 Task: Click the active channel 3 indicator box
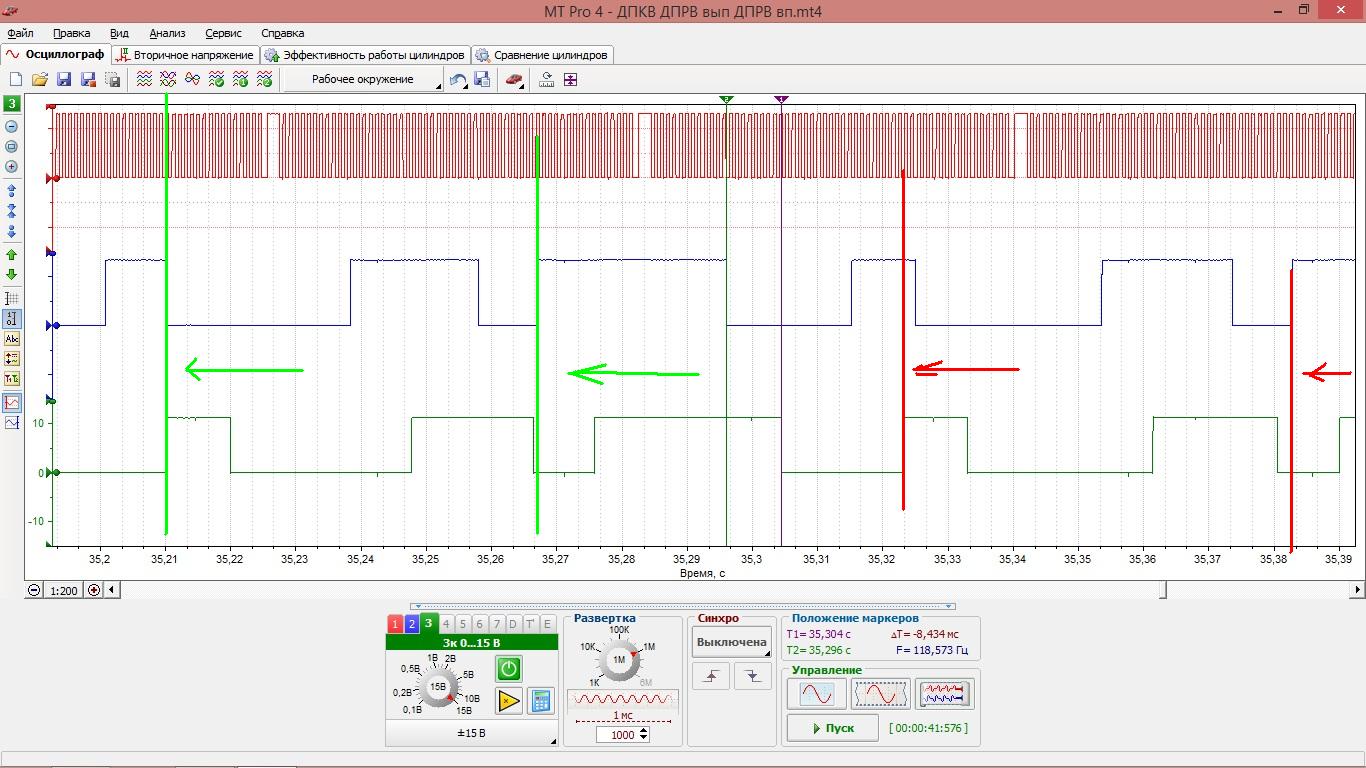(12, 103)
